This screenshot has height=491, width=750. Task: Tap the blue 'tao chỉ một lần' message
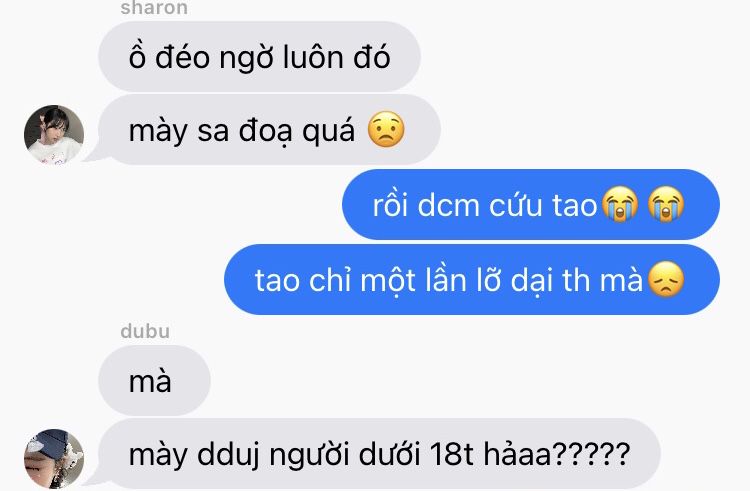pos(472,280)
